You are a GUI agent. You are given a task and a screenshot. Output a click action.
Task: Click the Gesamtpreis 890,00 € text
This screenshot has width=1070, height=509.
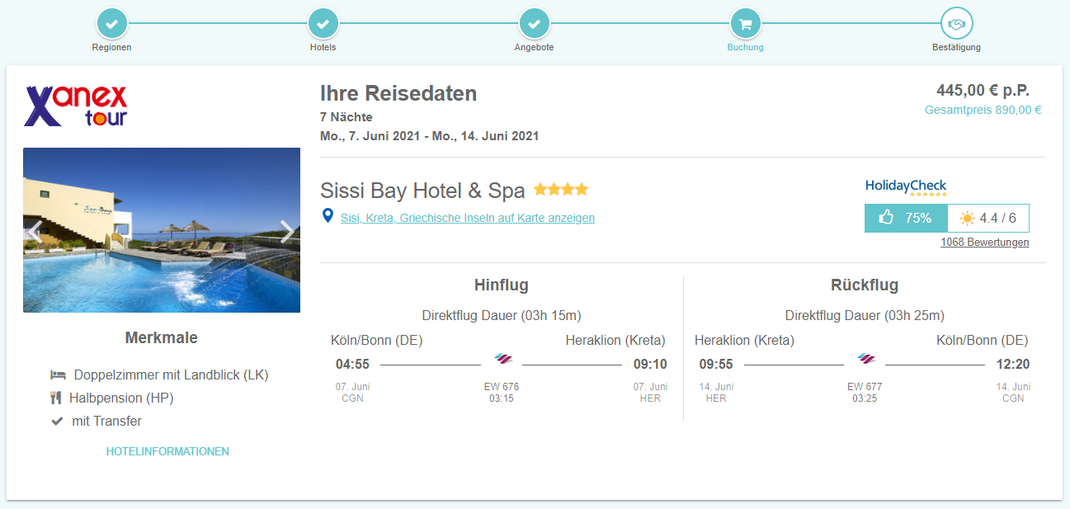point(982,110)
